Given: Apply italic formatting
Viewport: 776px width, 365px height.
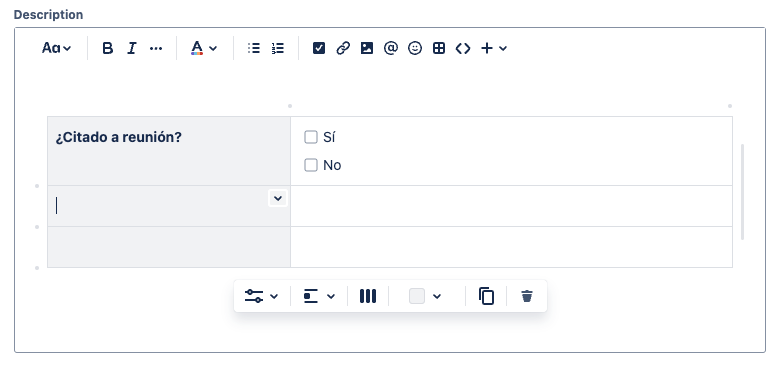Looking at the screenshot, I should point(132,48).
